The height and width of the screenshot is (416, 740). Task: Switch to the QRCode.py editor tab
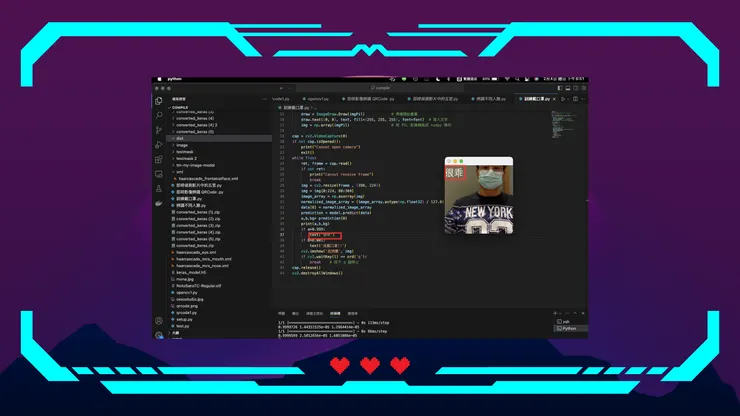[368, 99]
